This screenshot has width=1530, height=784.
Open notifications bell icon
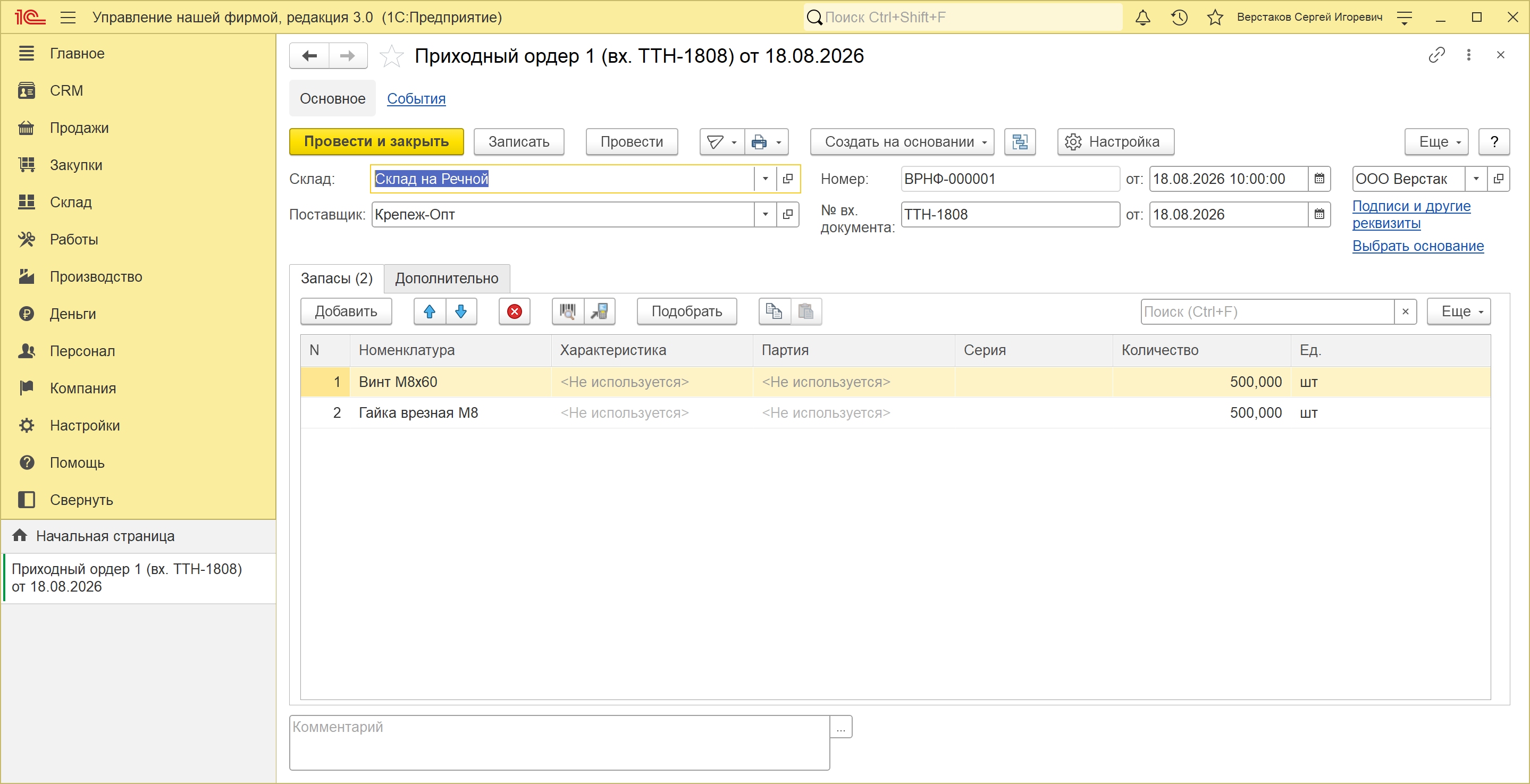(1143, 17)
